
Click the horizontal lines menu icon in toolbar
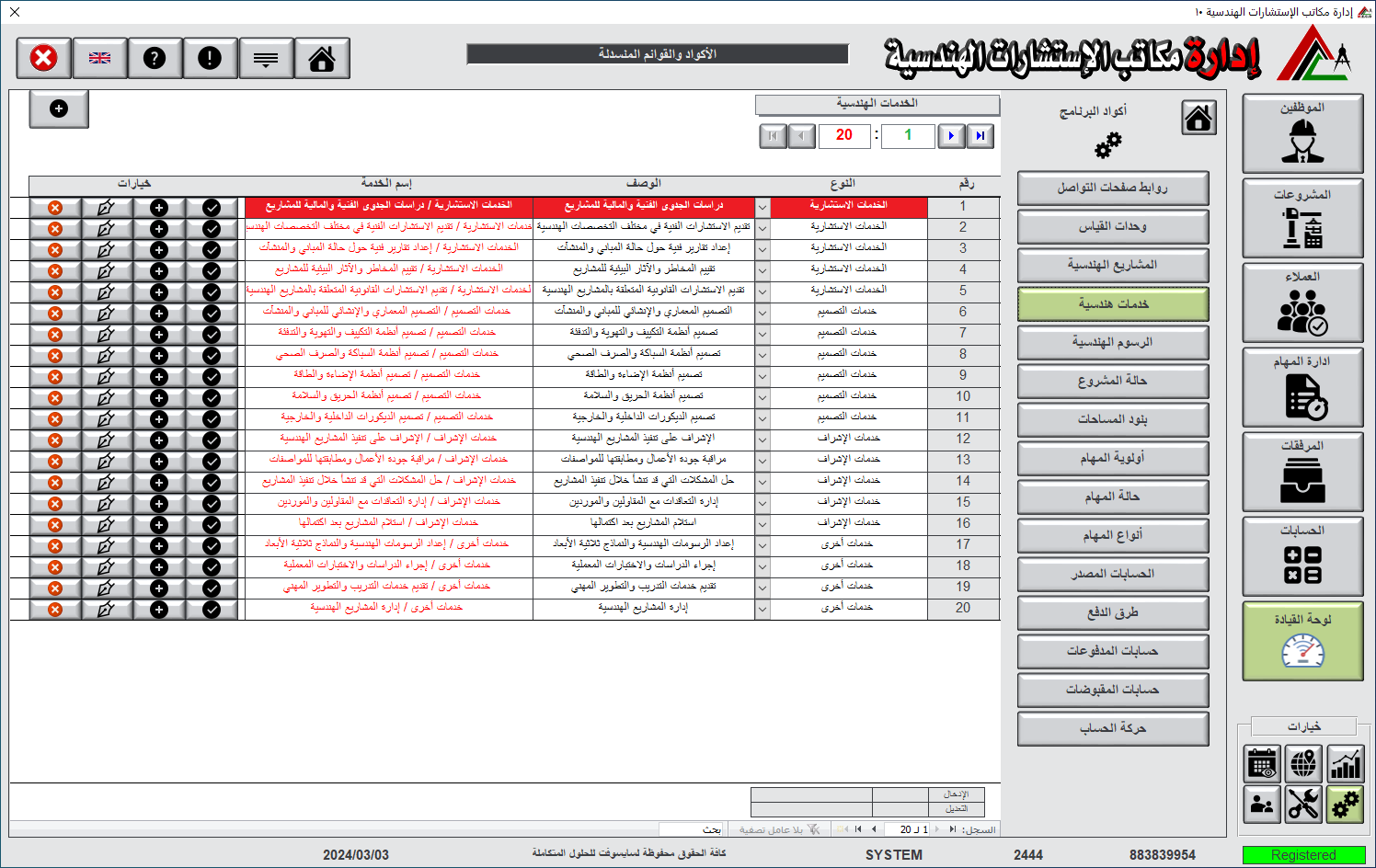(x=266, y=58)
